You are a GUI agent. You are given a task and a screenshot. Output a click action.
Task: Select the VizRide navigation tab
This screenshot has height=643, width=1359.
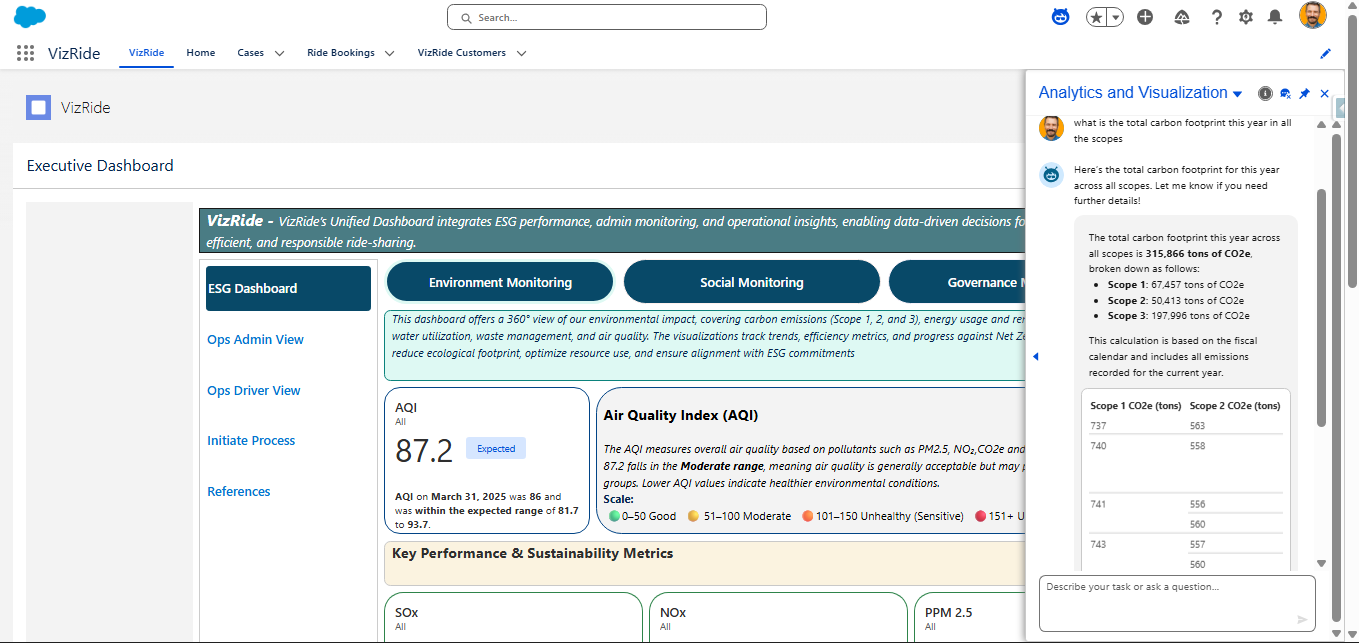tap(147, 53)
